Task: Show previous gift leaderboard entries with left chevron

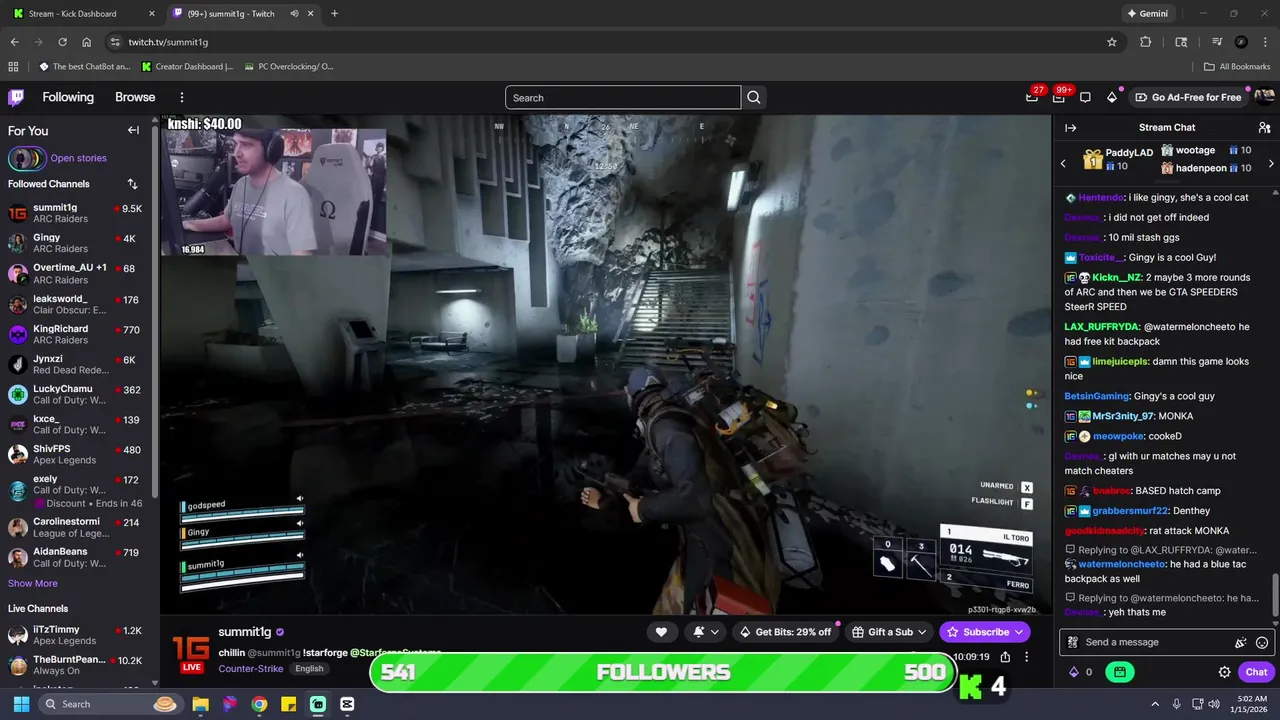Action: coord(1063,163)
